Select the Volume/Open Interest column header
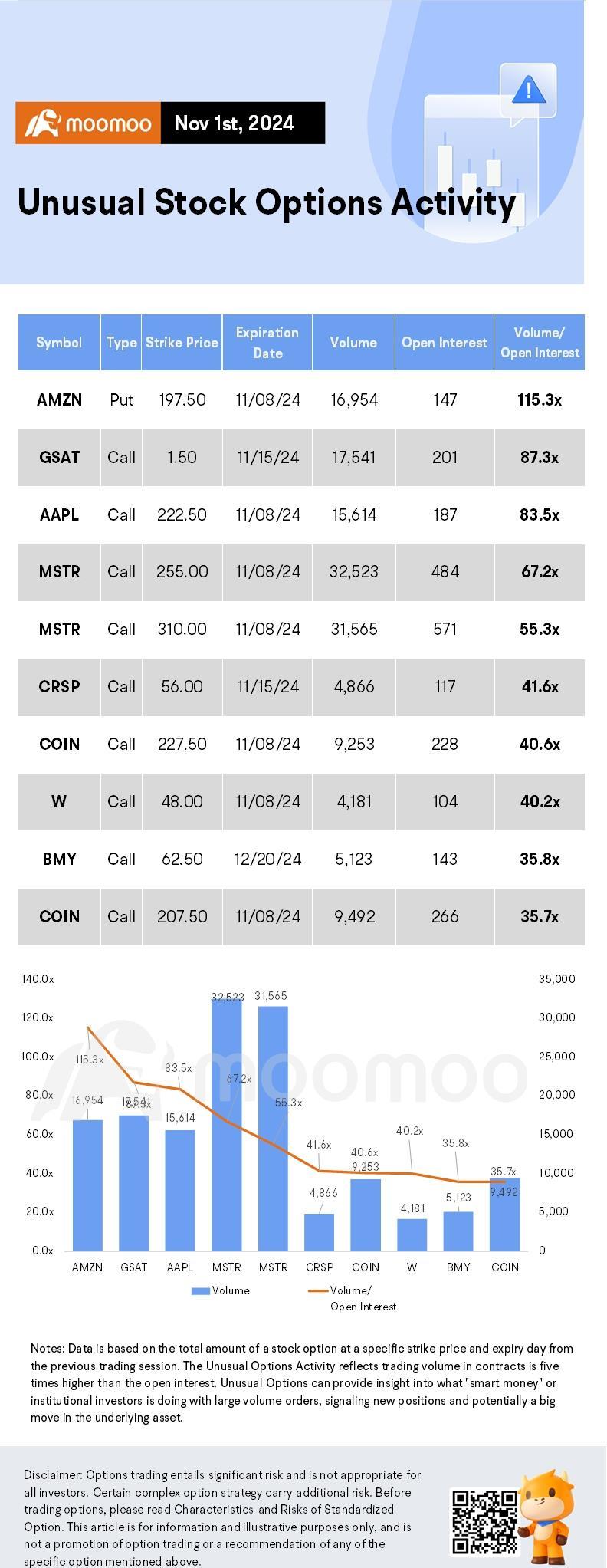607x1568 pixels. coord(540,342)
